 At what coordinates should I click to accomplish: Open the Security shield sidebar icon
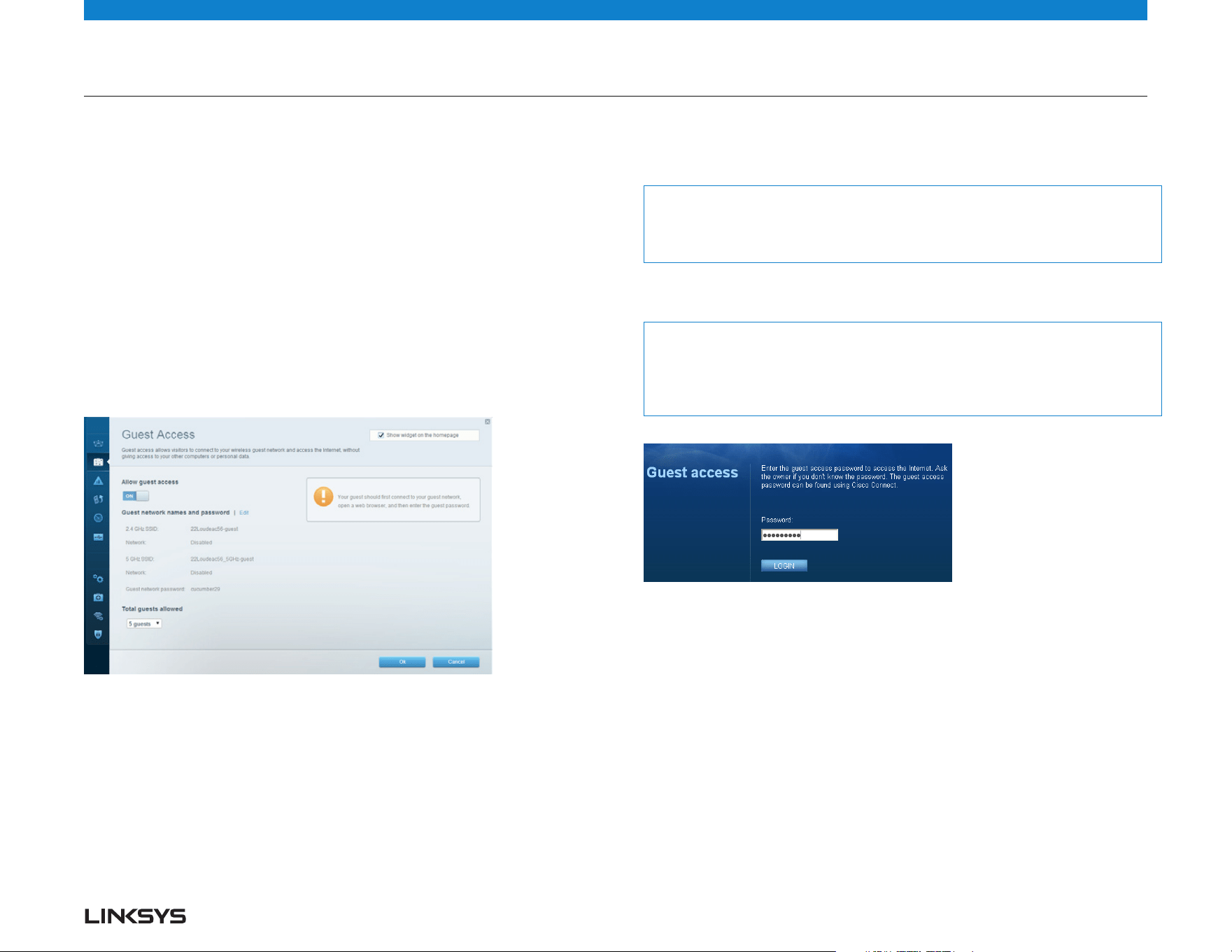click(x=98, y=634)
